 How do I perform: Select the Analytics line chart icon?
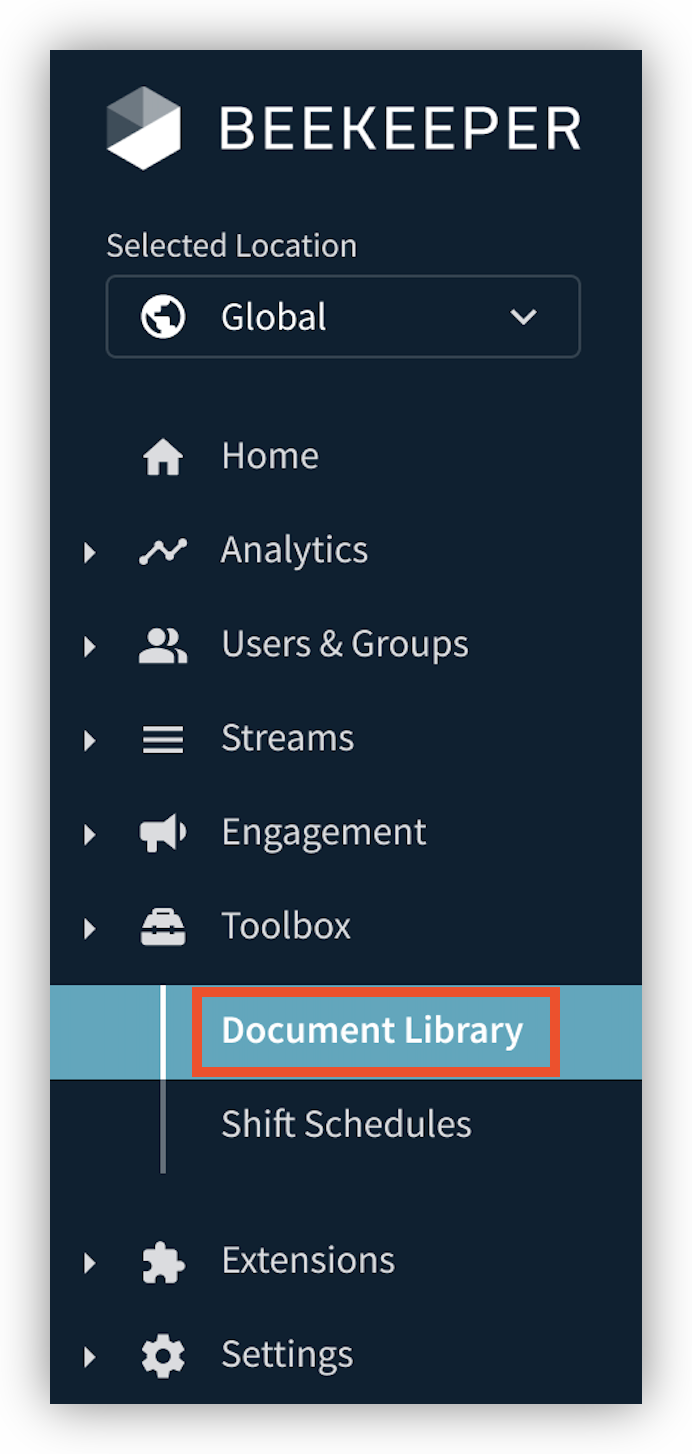click(x=163, y=551)
